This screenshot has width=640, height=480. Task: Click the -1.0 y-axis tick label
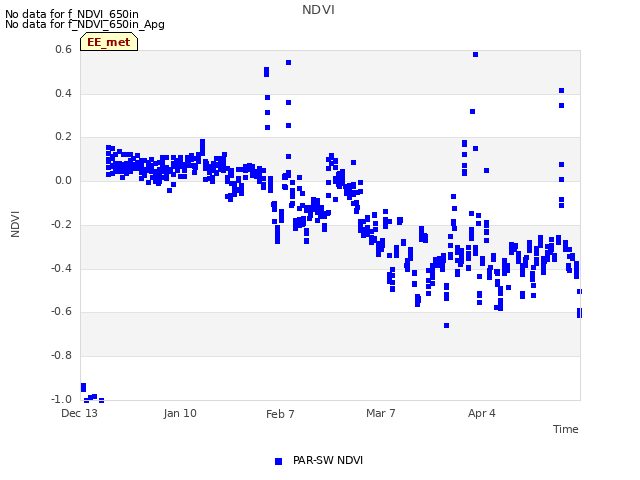[61, 399]
